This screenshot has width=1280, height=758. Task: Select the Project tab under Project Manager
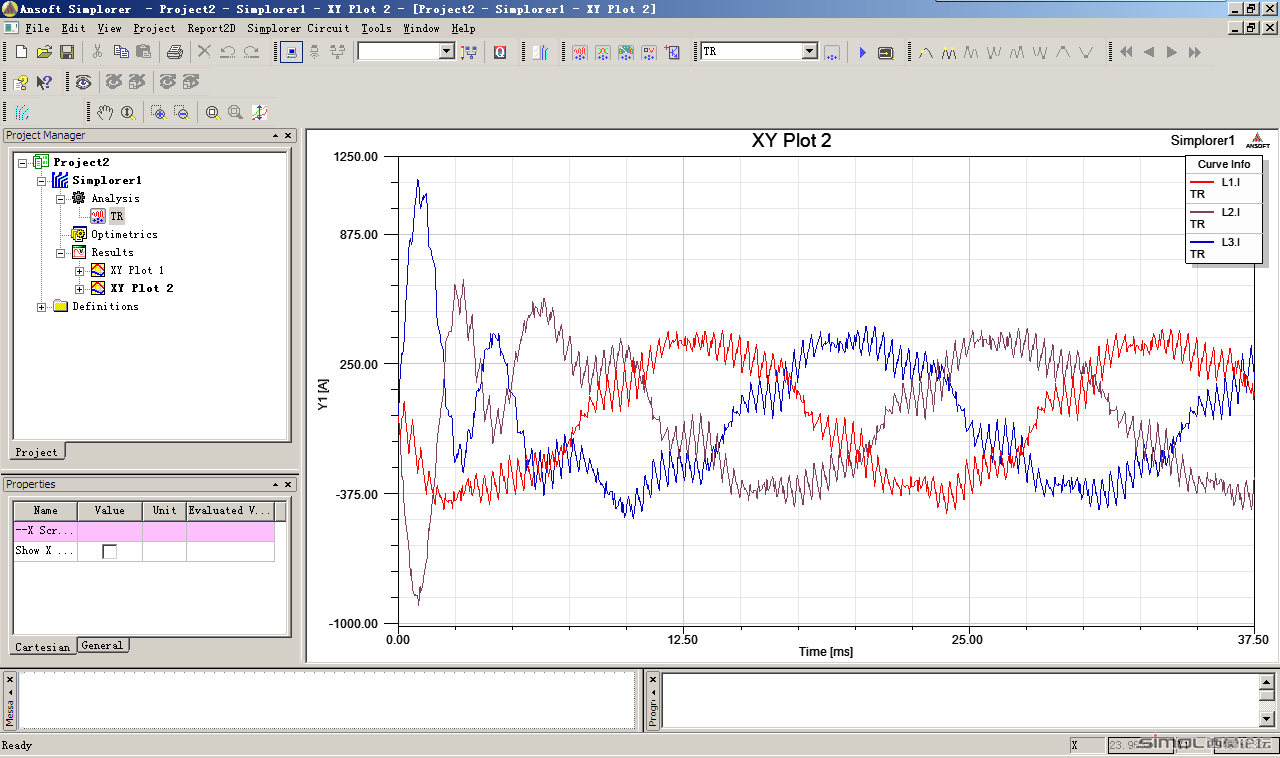(x=37, y=452)
